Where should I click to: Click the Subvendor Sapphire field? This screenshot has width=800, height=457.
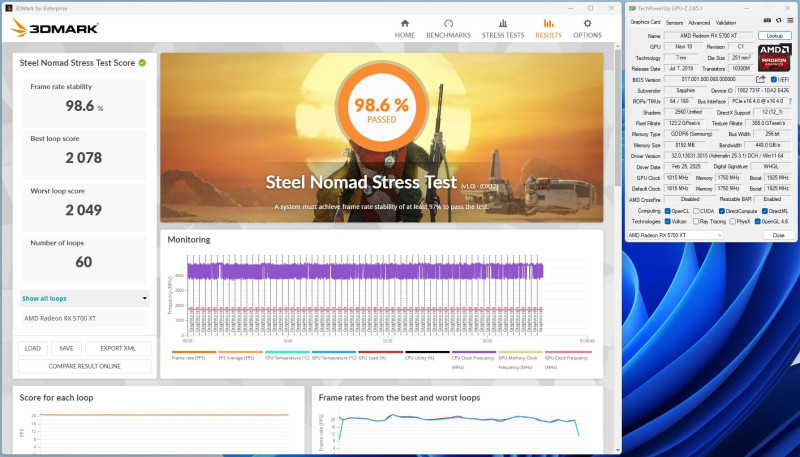coord(685,90)
